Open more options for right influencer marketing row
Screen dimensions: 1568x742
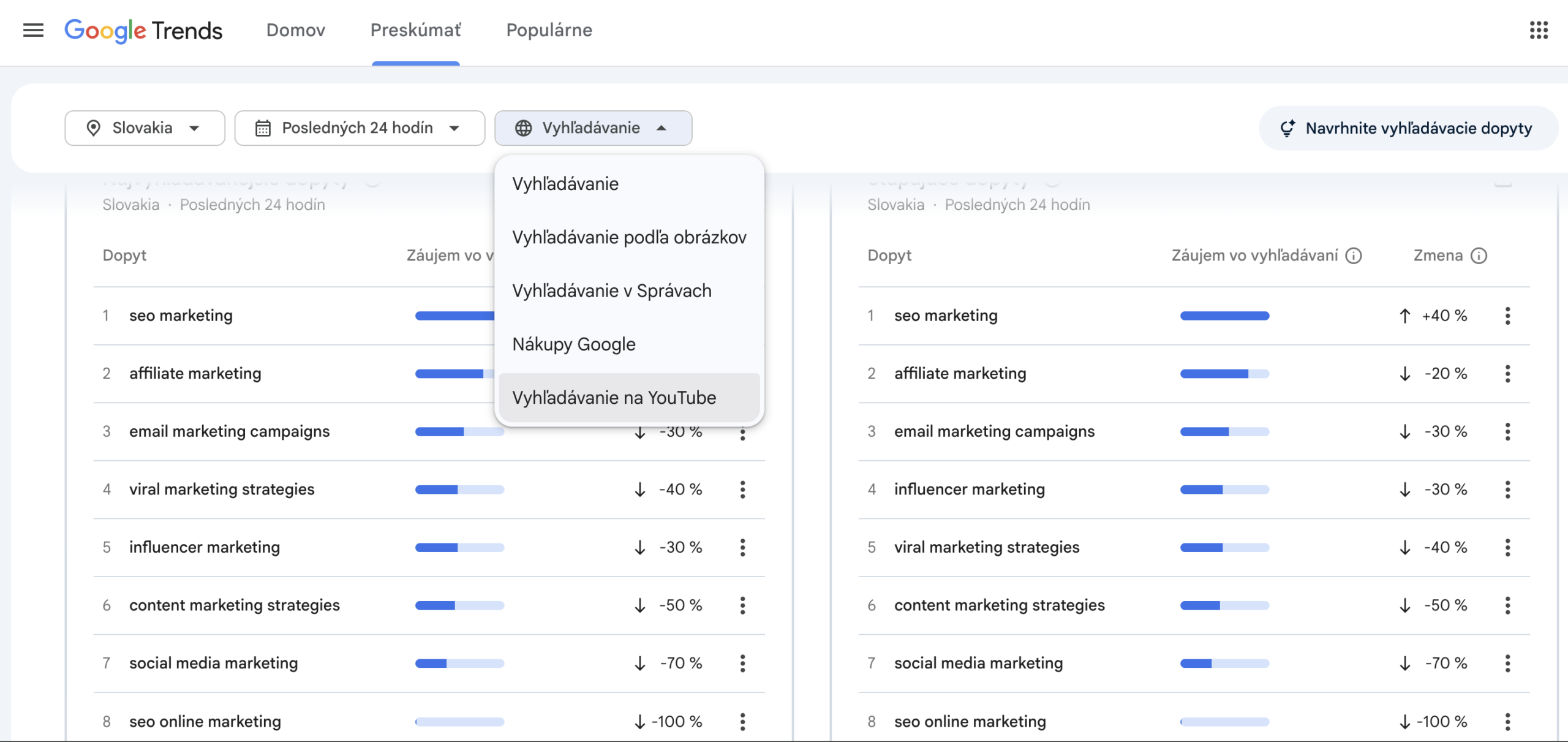coord(1507,489)
